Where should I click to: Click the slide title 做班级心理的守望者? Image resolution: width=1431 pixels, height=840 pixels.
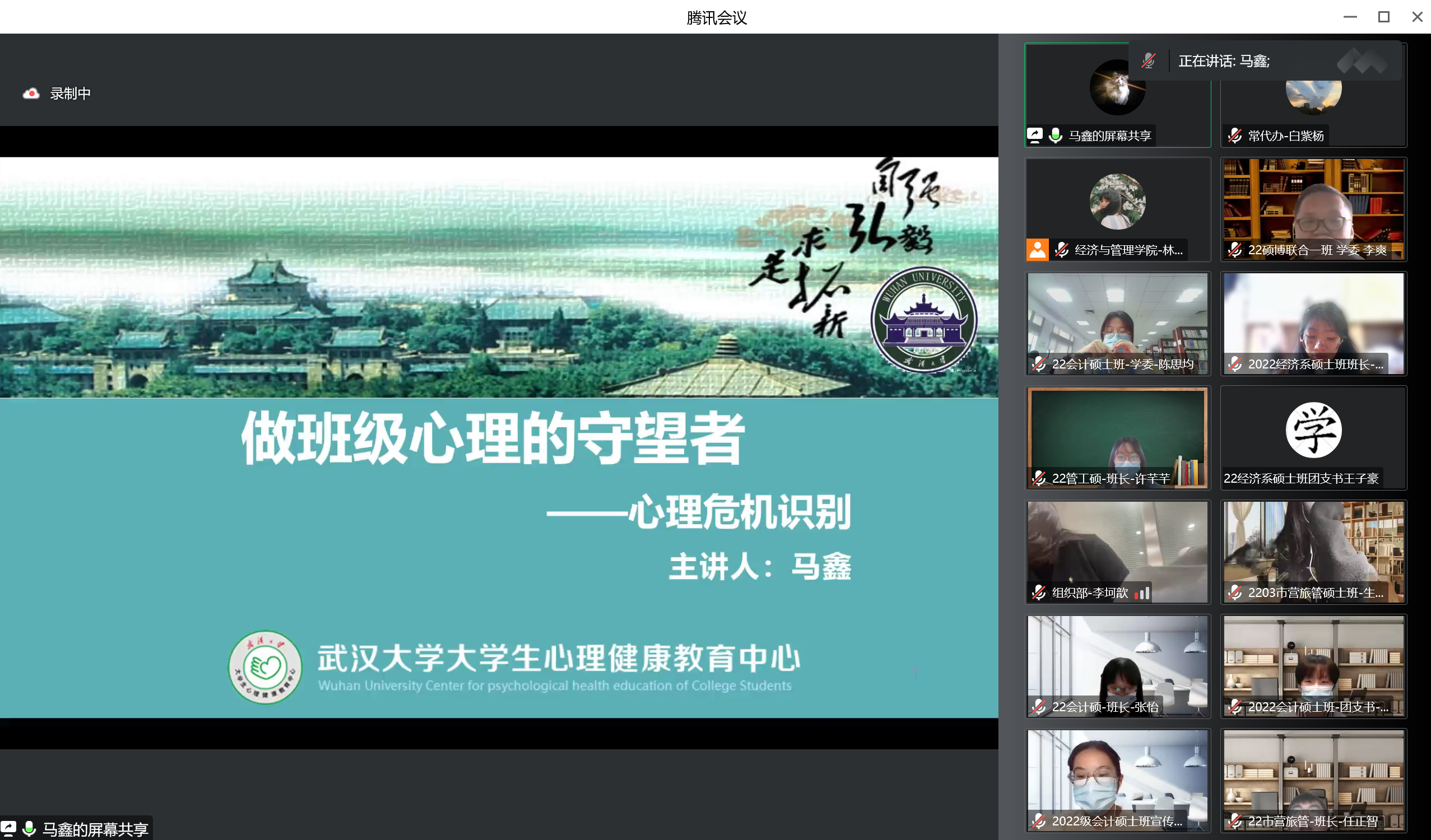(493, 438)
